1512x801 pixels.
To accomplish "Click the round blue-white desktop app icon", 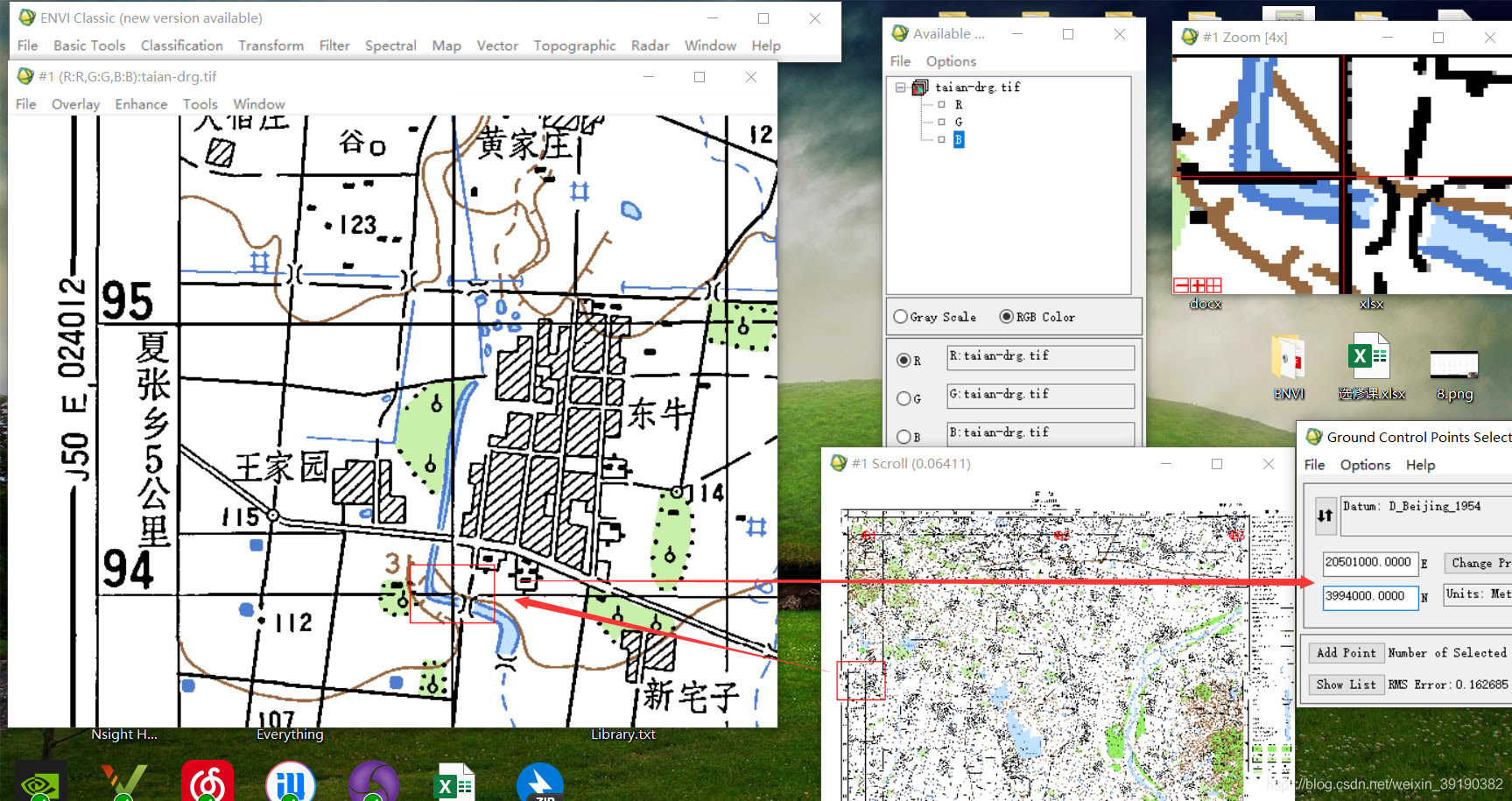I will pos(291,781).
